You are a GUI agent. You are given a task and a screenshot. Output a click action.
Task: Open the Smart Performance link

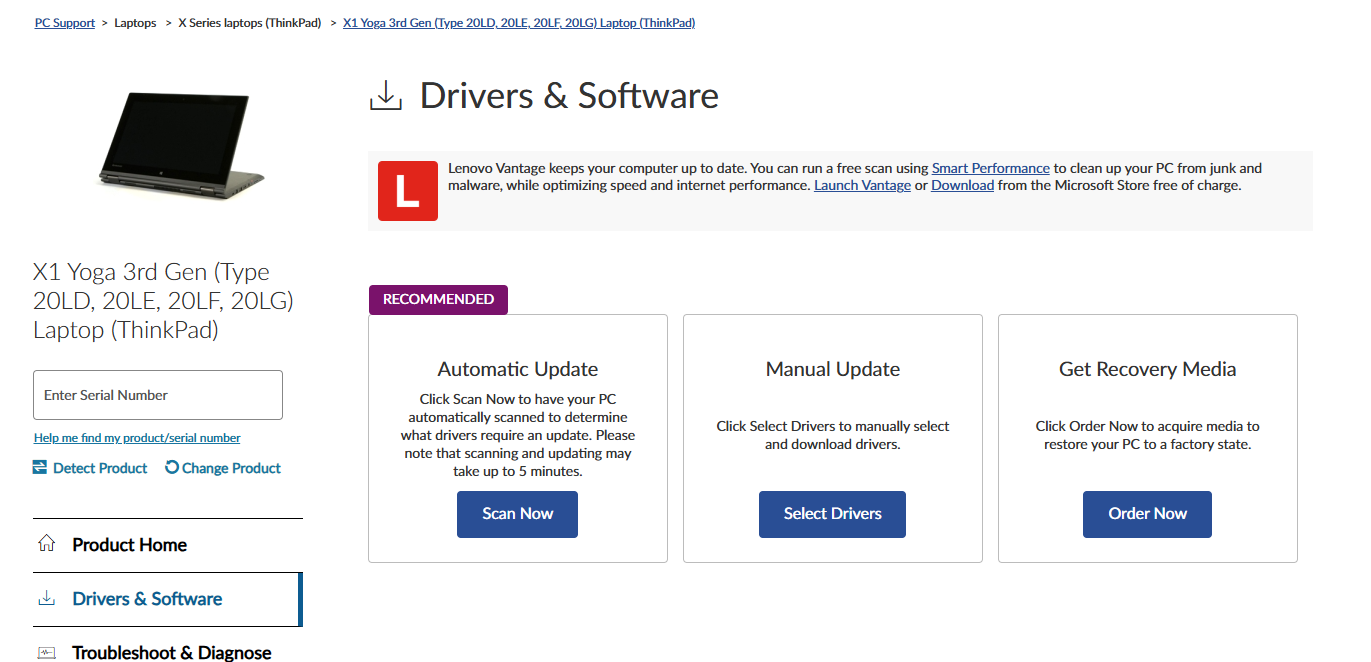click(x=991, y=168)
